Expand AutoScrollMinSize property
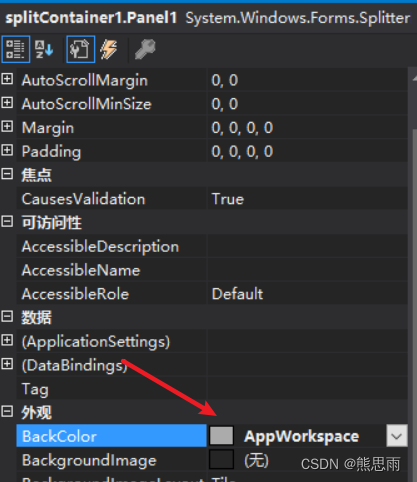 (7, 103)
